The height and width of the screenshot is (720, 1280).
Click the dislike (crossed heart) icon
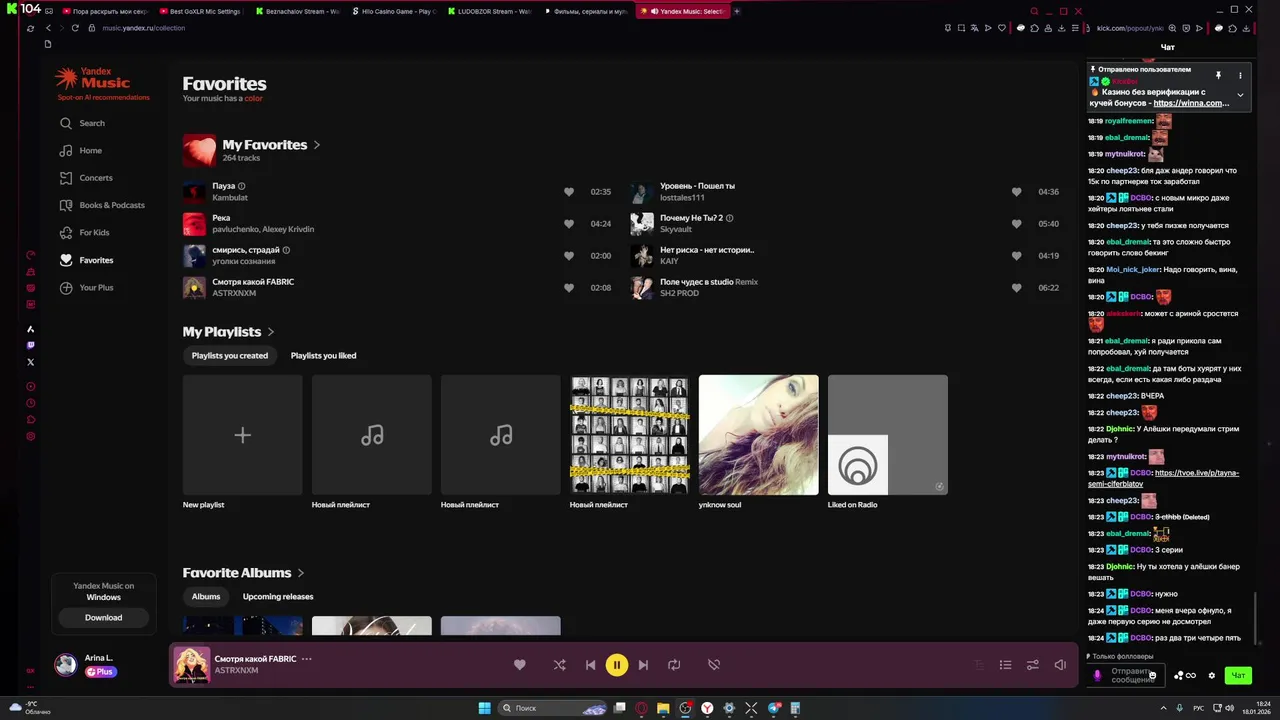[x=714, y=665]
